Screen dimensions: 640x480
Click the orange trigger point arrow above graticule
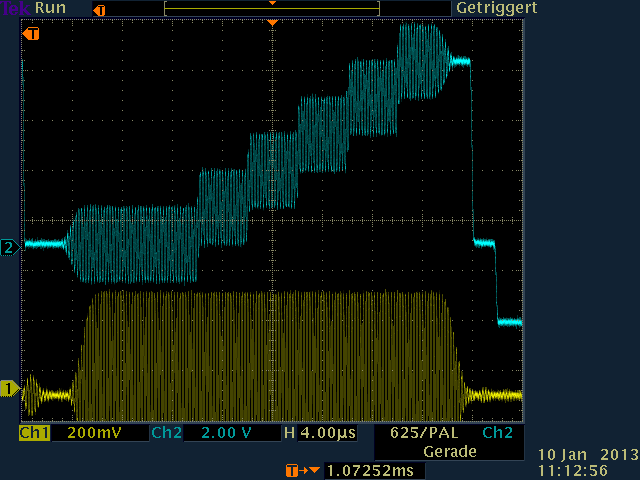point(271,22)
